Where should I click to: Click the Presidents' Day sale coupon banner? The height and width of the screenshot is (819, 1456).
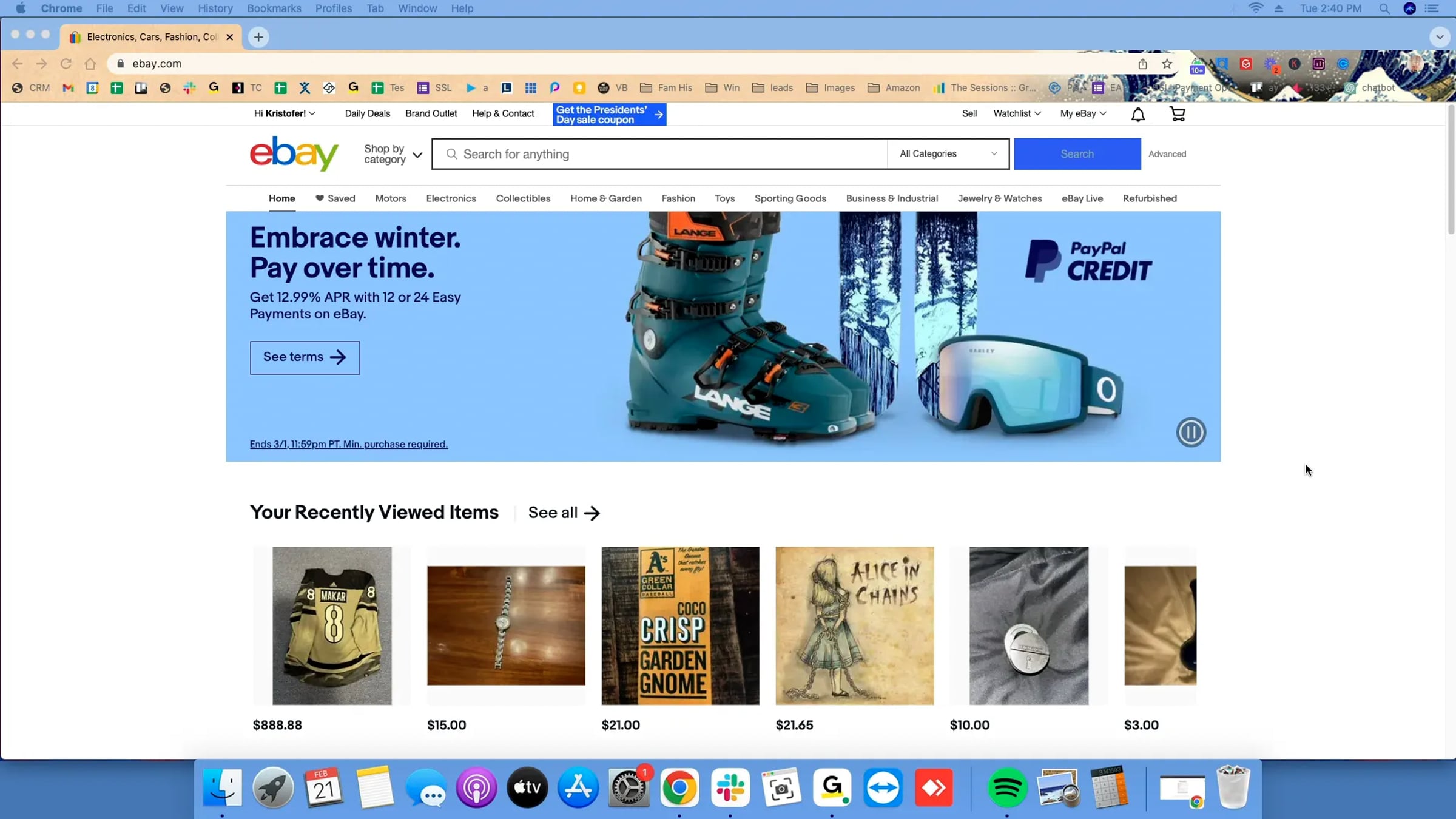point(609,115)
